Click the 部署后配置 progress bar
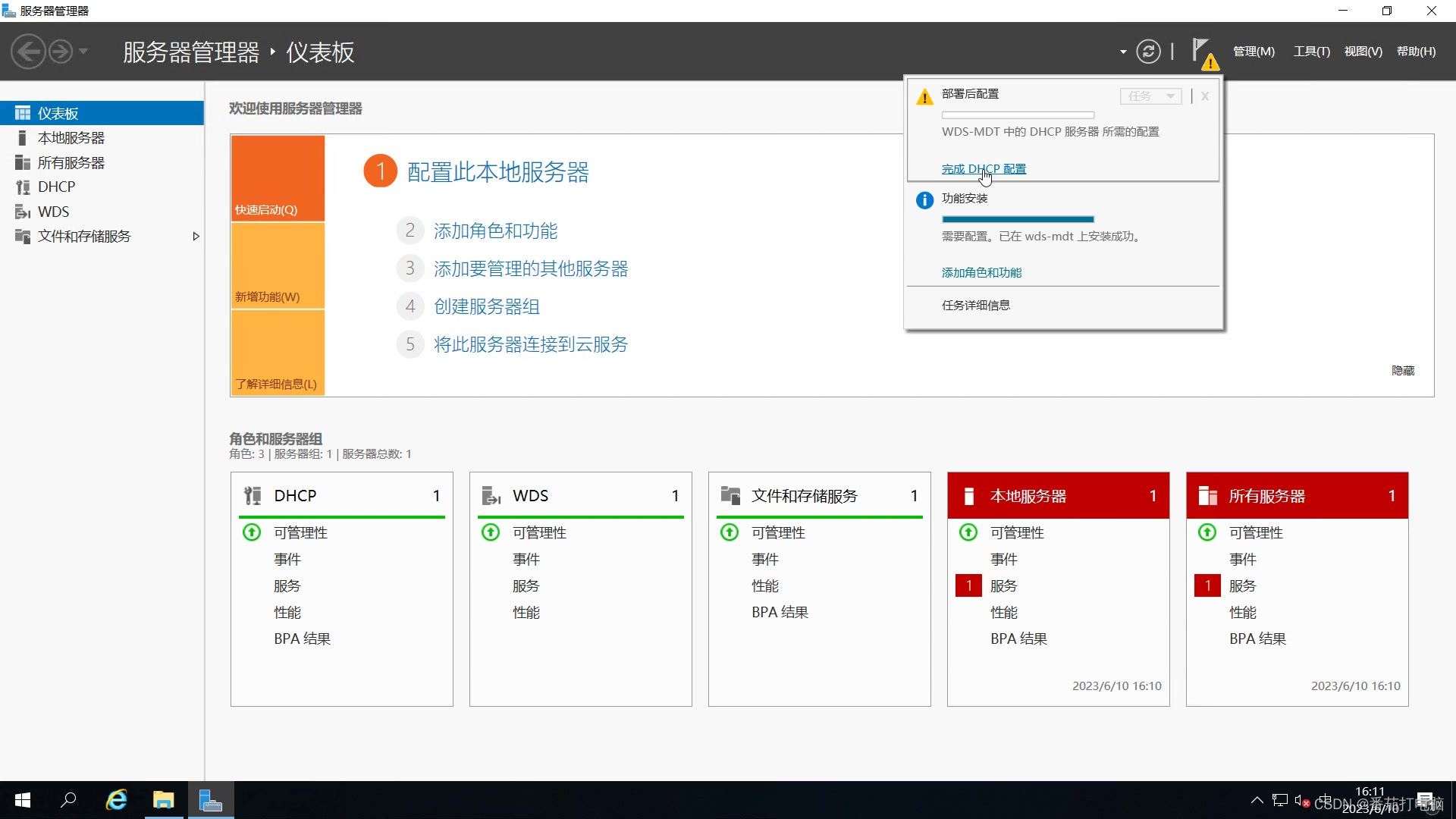 tap(1018, 115)
